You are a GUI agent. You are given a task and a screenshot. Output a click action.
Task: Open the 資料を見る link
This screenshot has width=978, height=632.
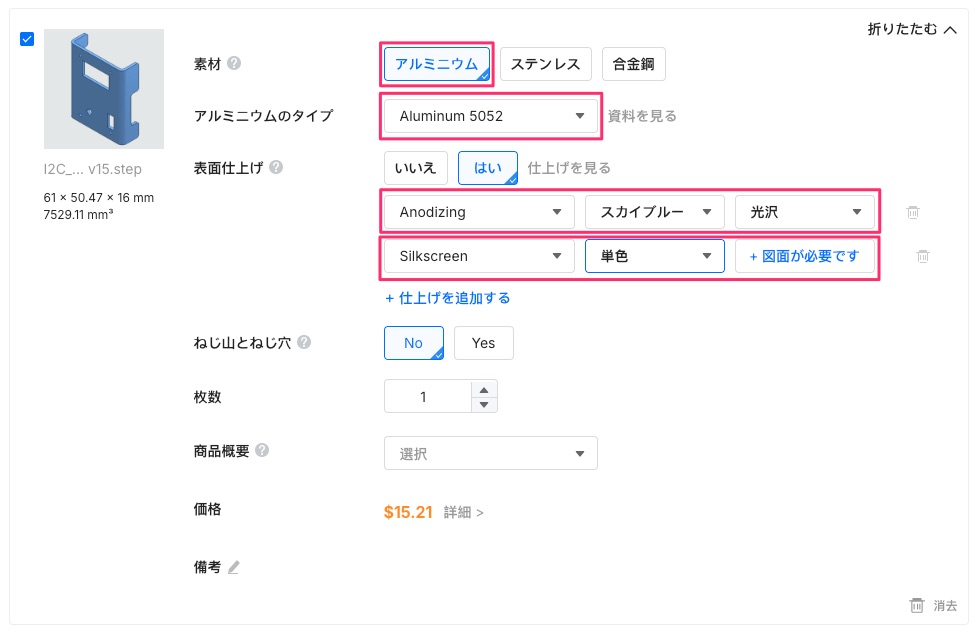click(x=642, y=116)
